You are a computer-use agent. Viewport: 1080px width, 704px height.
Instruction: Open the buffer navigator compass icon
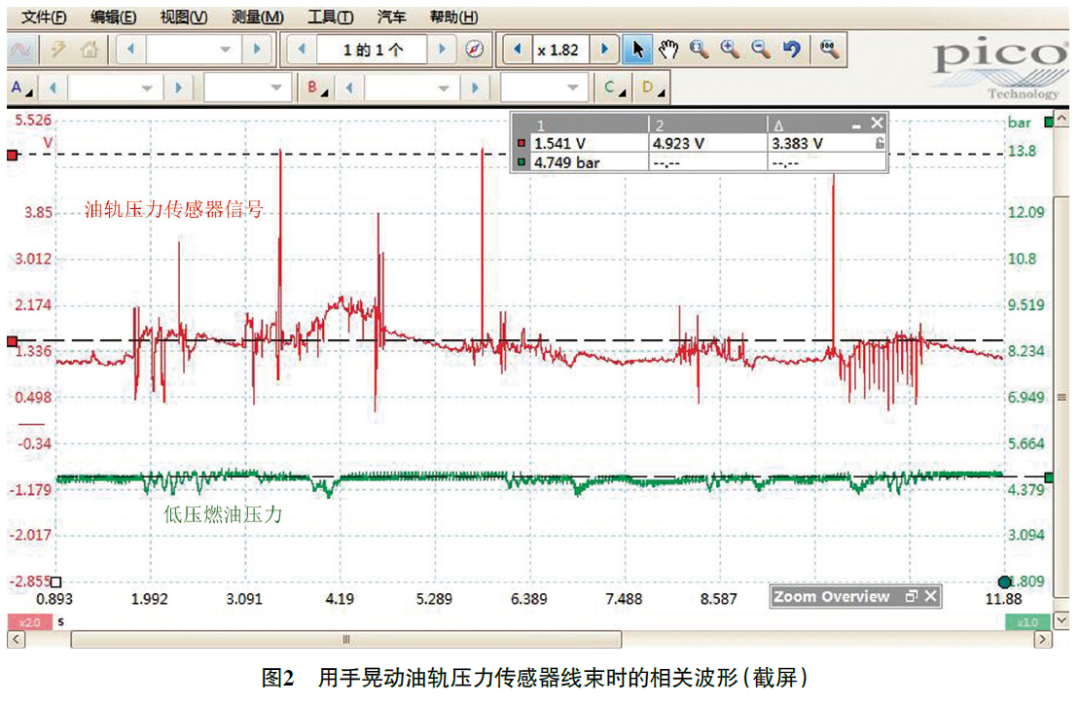475,50
